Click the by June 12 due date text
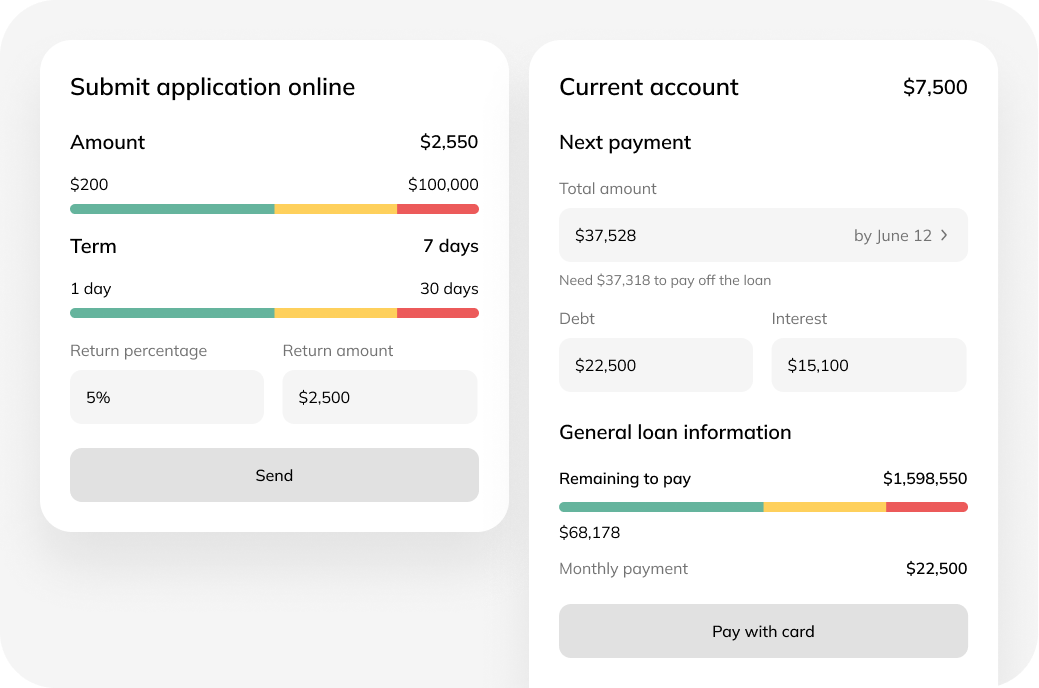 click(892, 236)
